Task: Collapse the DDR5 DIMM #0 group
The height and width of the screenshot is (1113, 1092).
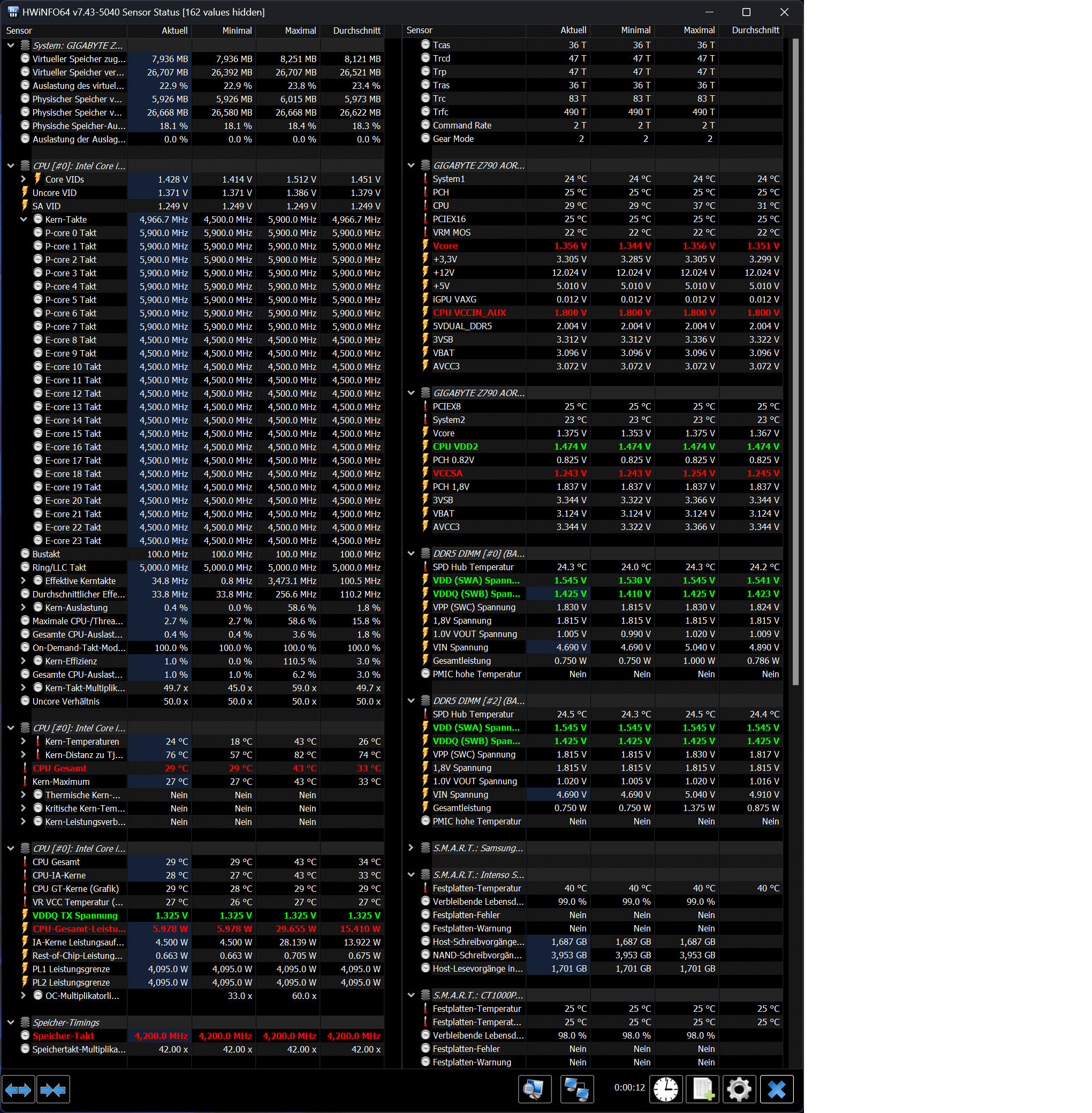Action: (x=411, y=554)
